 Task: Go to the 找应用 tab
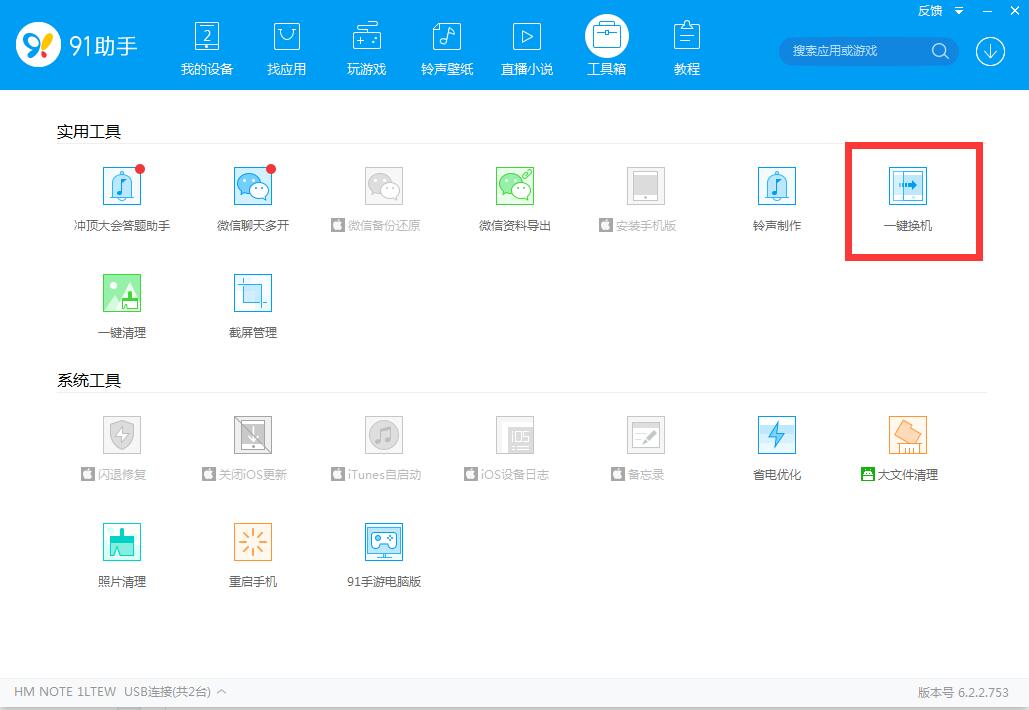pyautogui.click(x=287, y=48)
